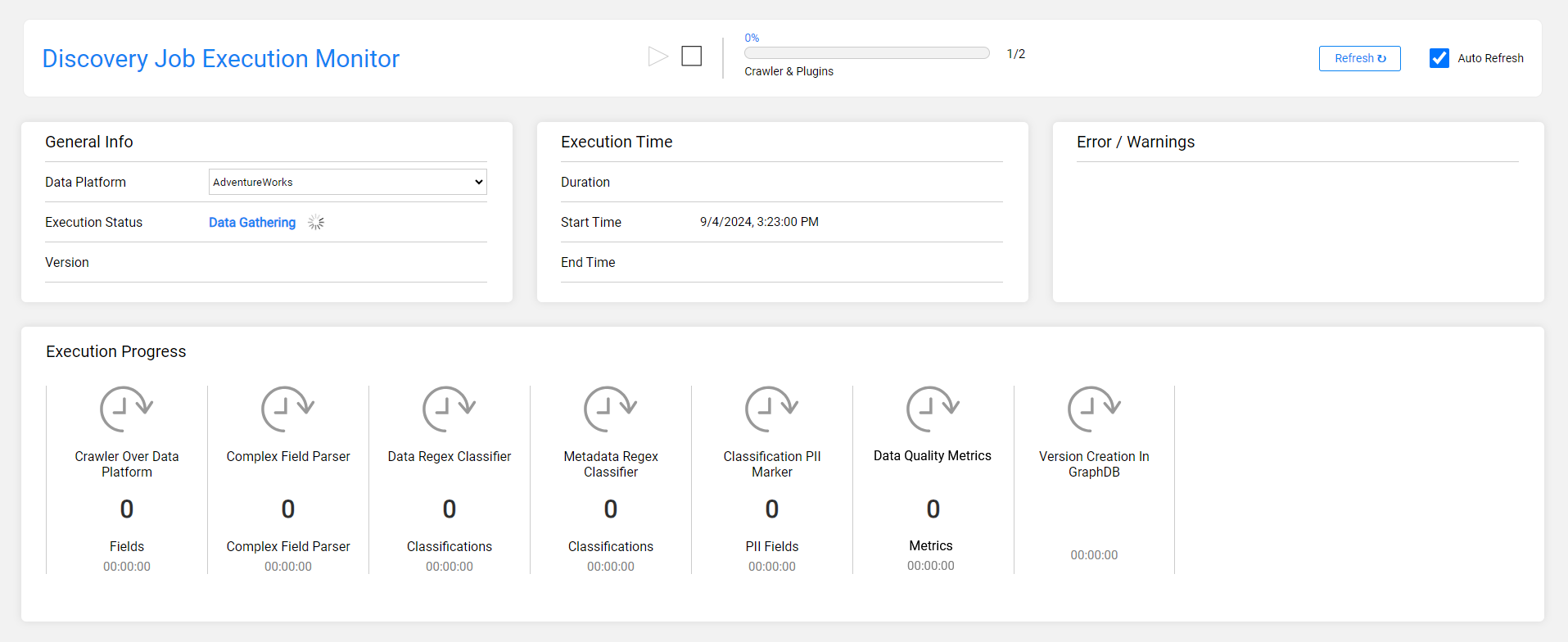Select the Classification PII Marker step icon

[x=771, y=409]
